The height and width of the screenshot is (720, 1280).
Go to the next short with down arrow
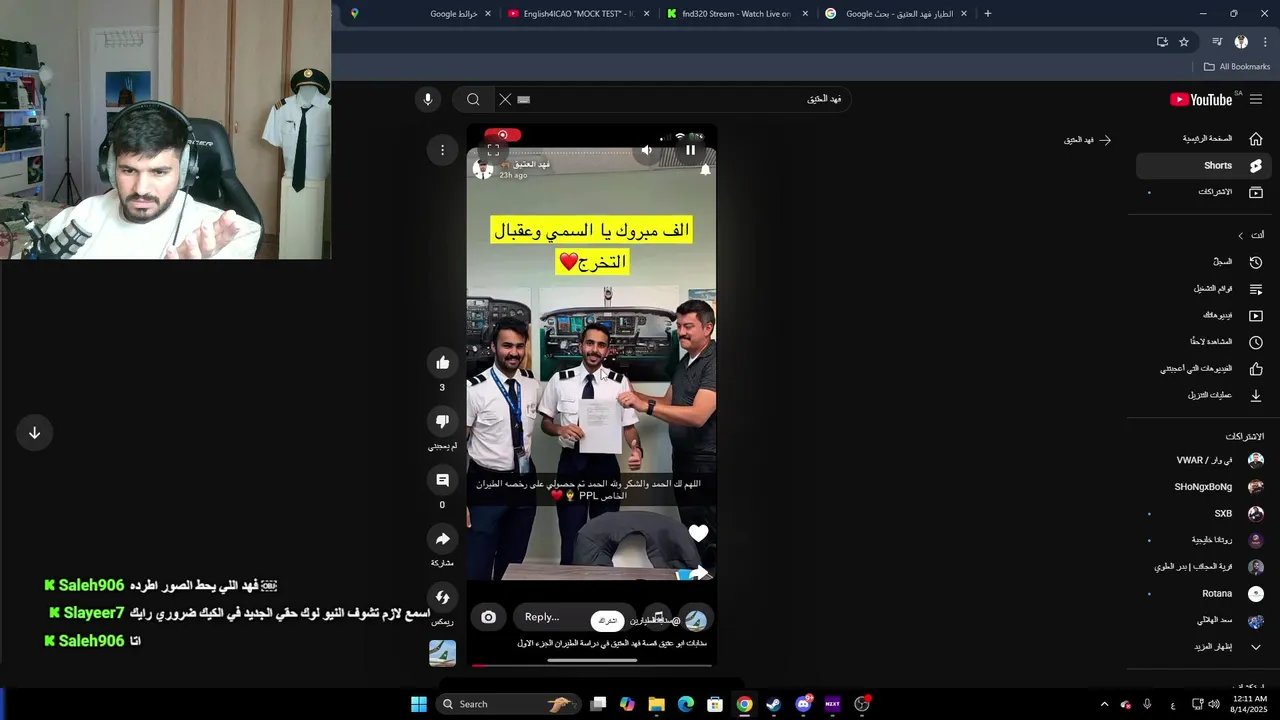point(34,433)
